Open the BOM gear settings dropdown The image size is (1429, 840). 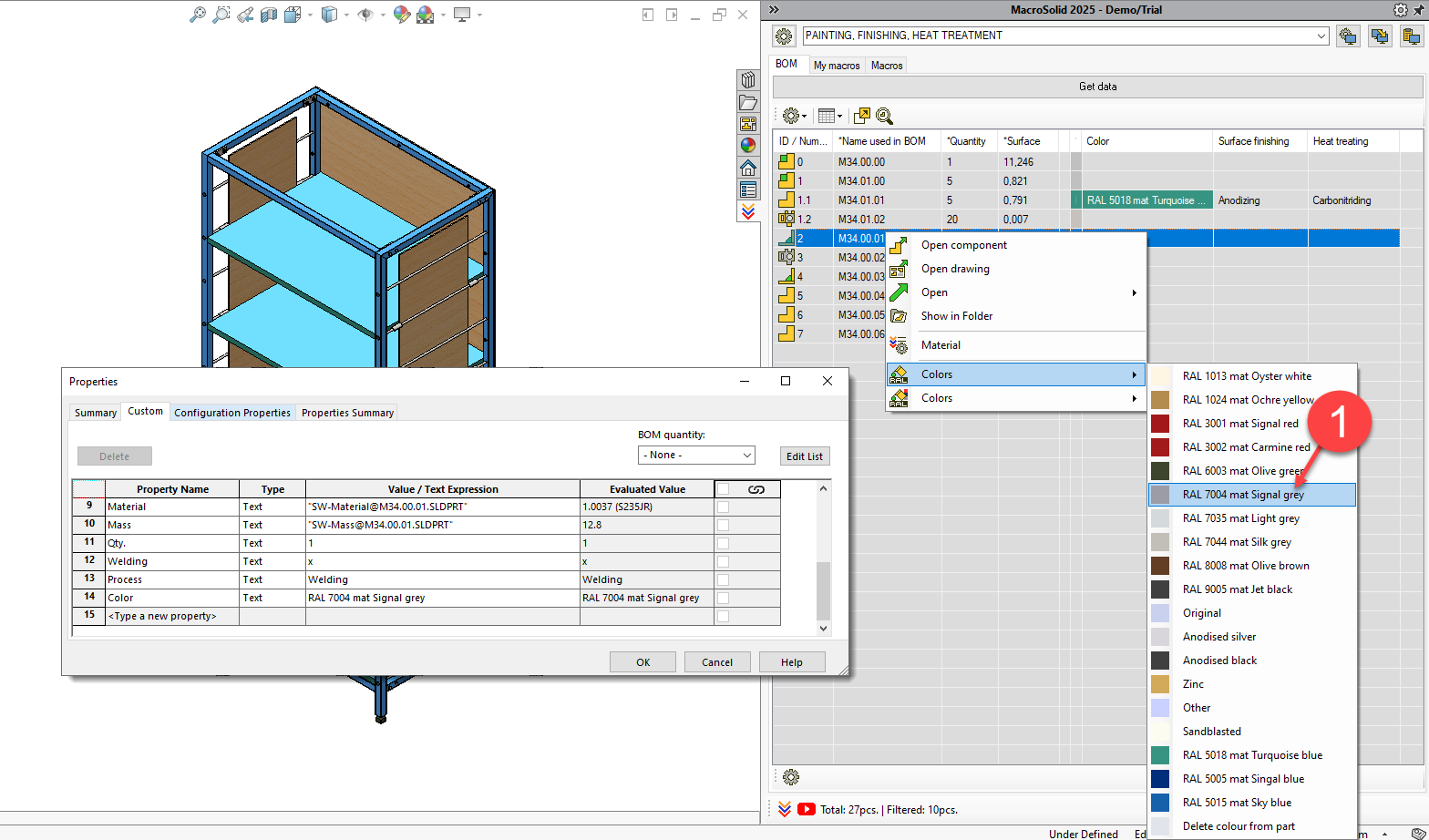pos(795,116)
